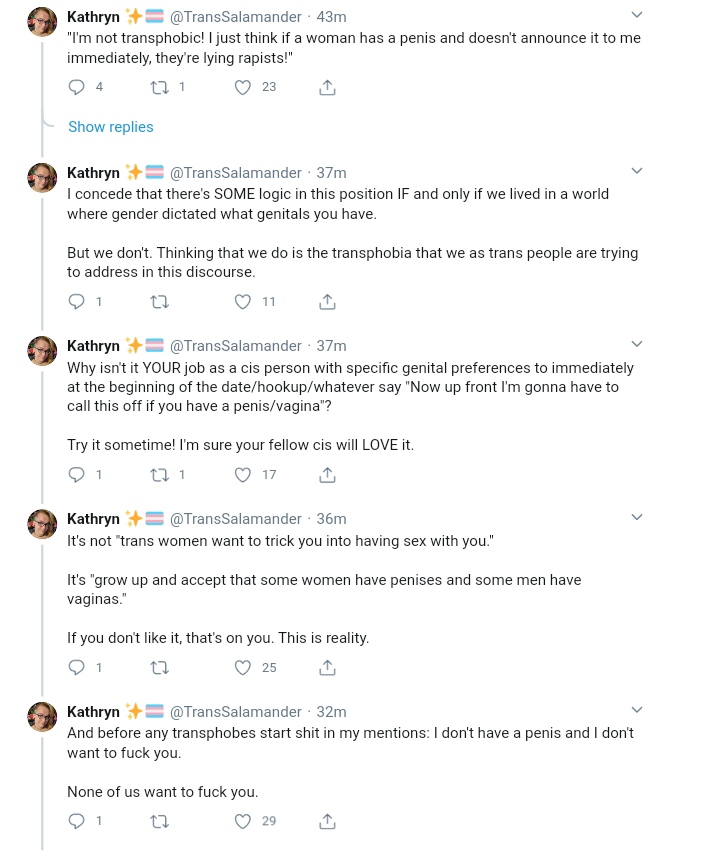Like the tweet posted 43m ago
The image size is (720, 851).
[x=243, y=87]
